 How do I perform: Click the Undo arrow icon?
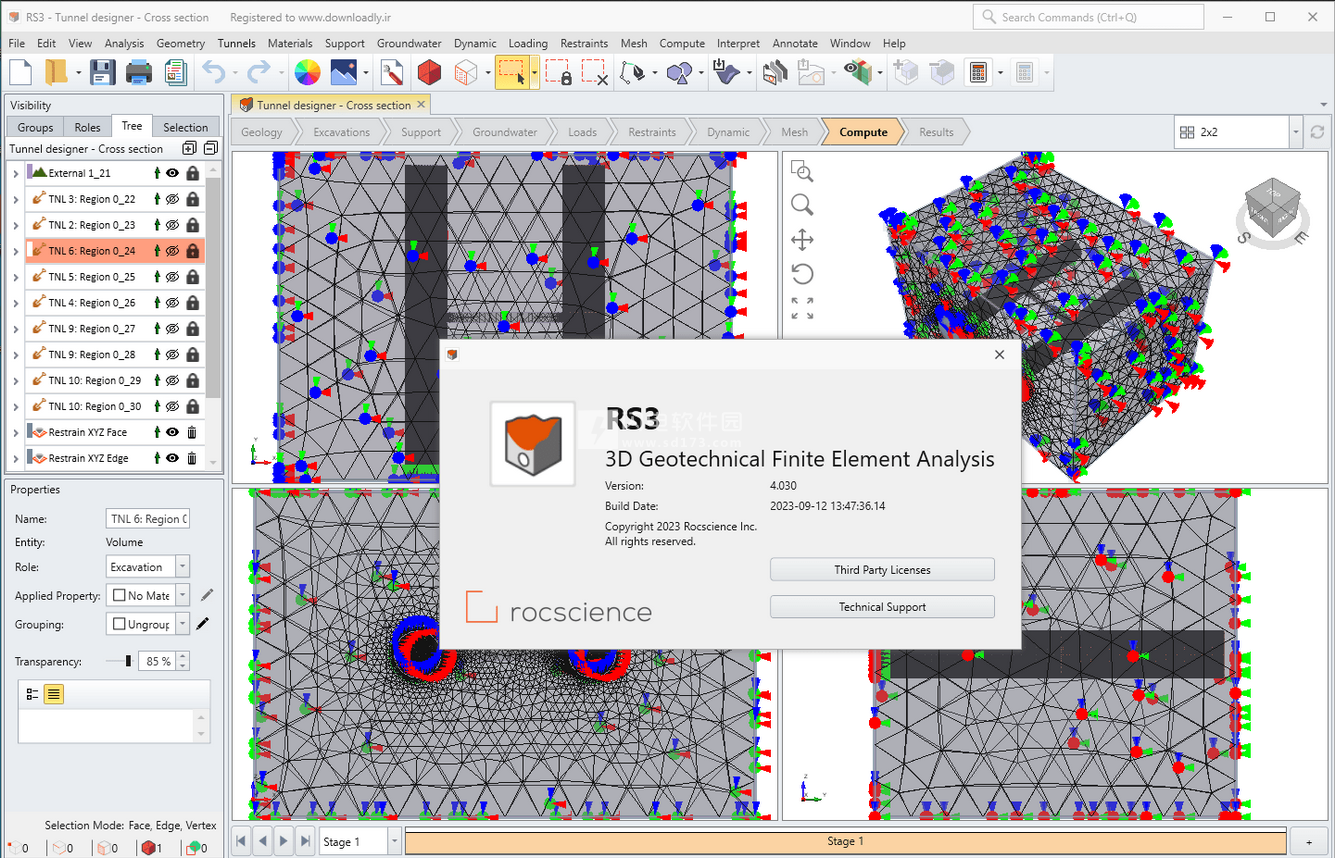coord(213,72)
